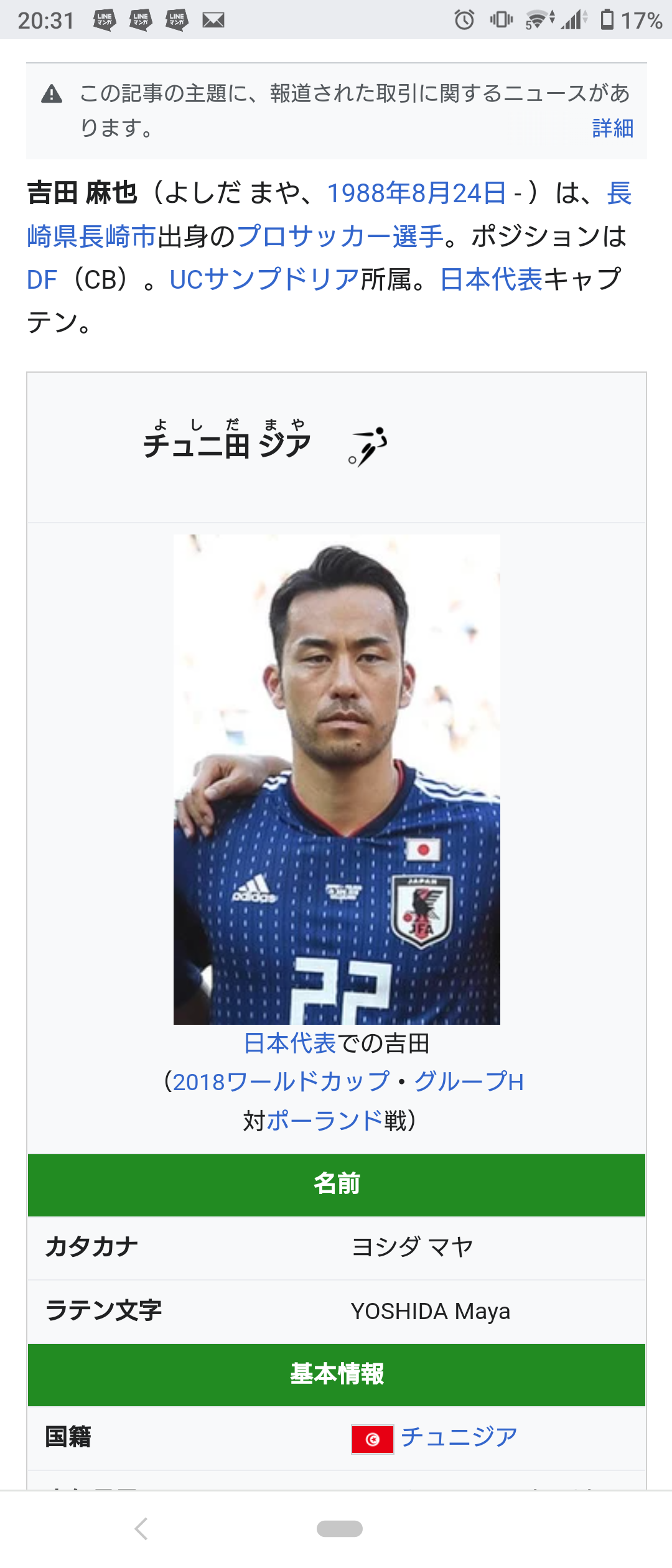Tap the Tunisia flag icon
Viewport: 672px width, 1568px height.
click(x=372, y=1439)
